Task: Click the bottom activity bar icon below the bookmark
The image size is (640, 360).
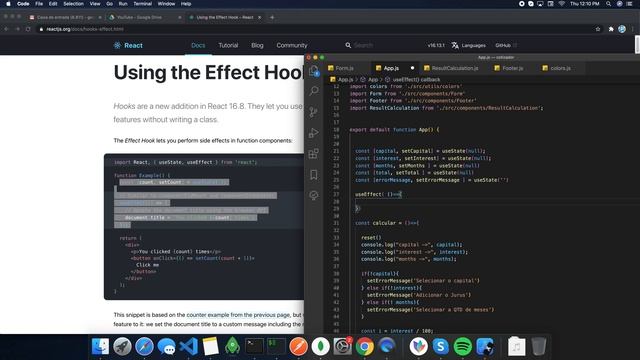Action: [x=313, y=196]
